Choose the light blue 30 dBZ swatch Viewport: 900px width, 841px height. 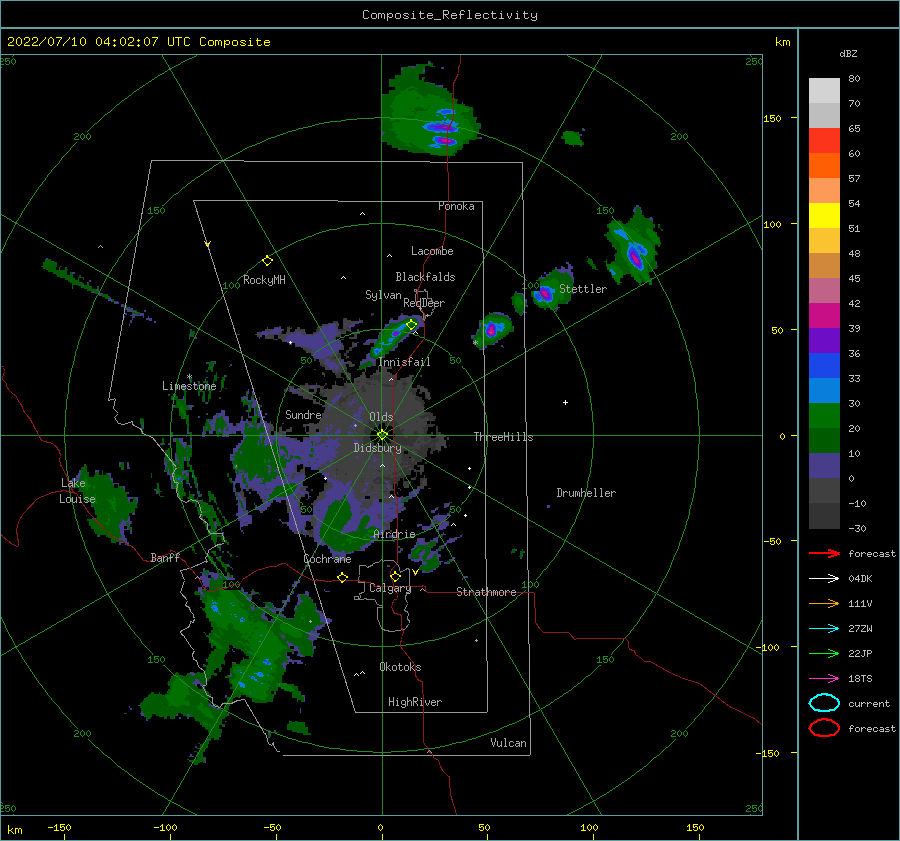[824, 390]
